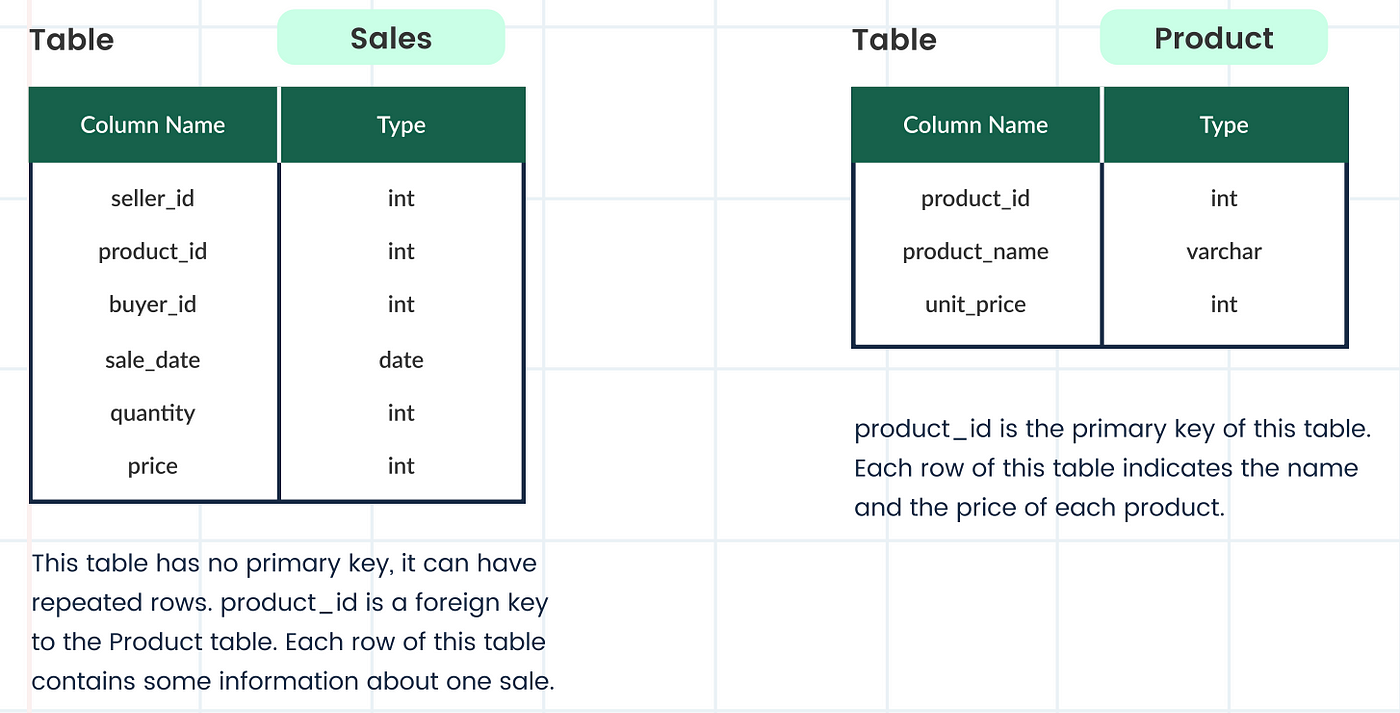This screenshot has height=713, width=1400.
Task: Select the price row in Sales
Action: coord(277,466)
